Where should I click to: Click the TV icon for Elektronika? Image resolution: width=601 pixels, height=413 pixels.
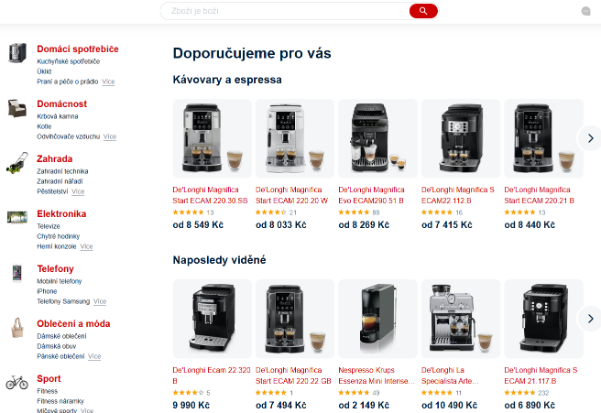[17, 217]
